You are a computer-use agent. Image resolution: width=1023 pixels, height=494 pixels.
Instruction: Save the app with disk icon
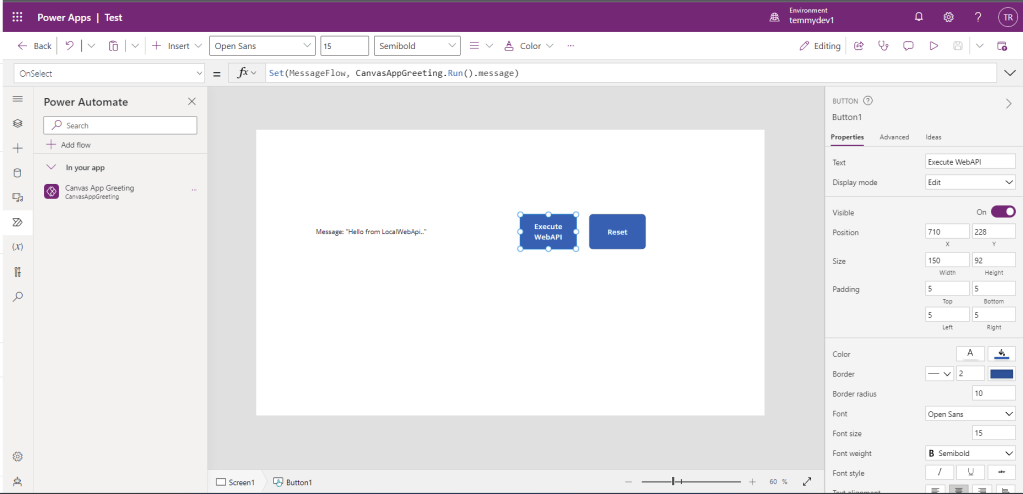958,46
